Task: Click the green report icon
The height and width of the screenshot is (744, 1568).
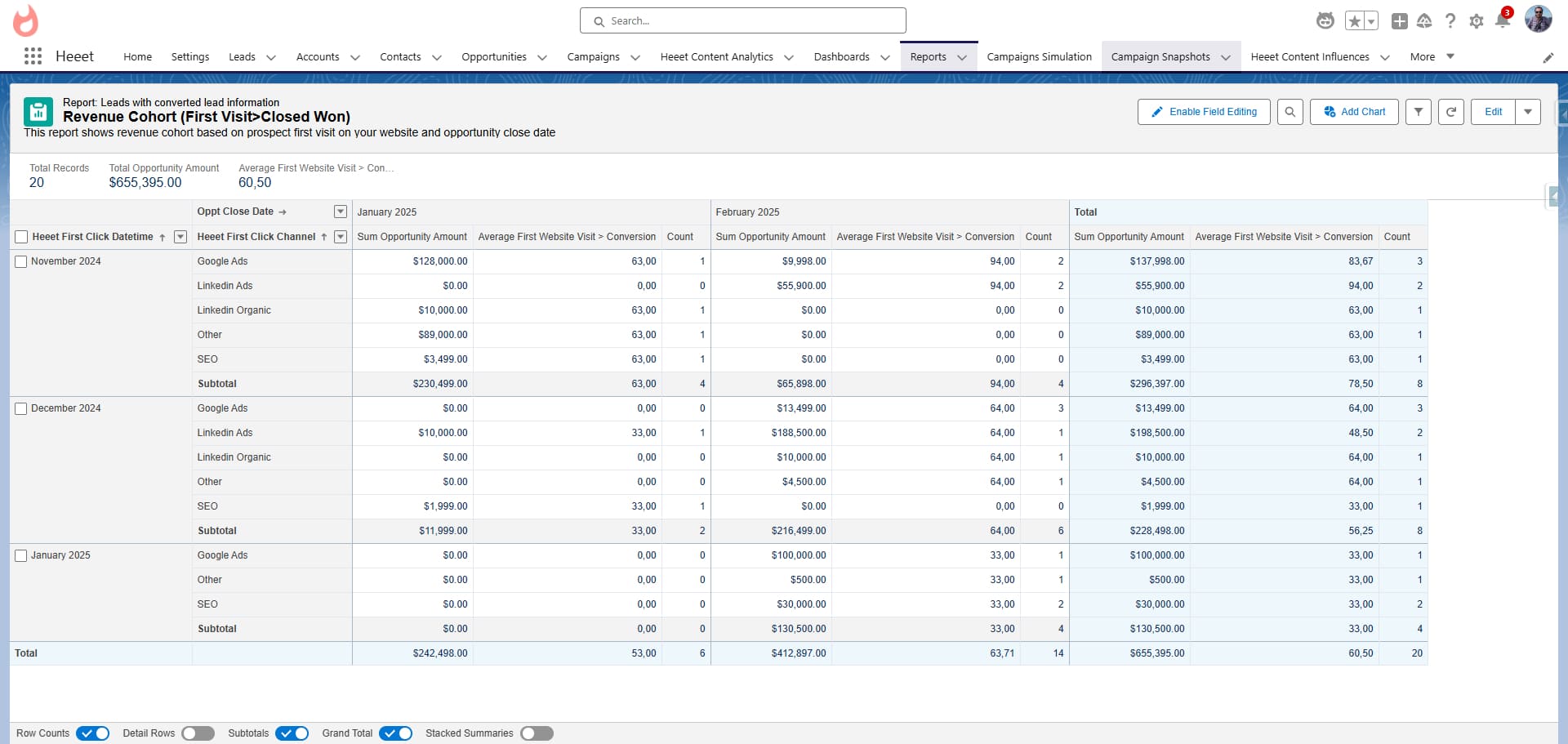Action: [38, 112]
